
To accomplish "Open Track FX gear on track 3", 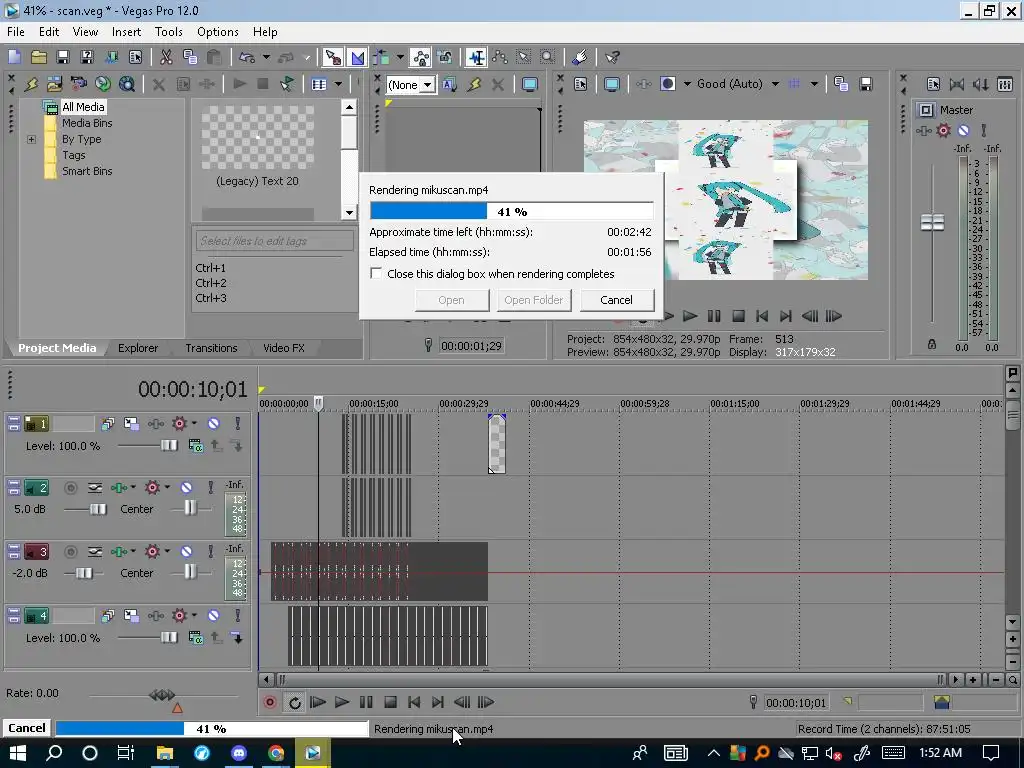I will [152, 552].
